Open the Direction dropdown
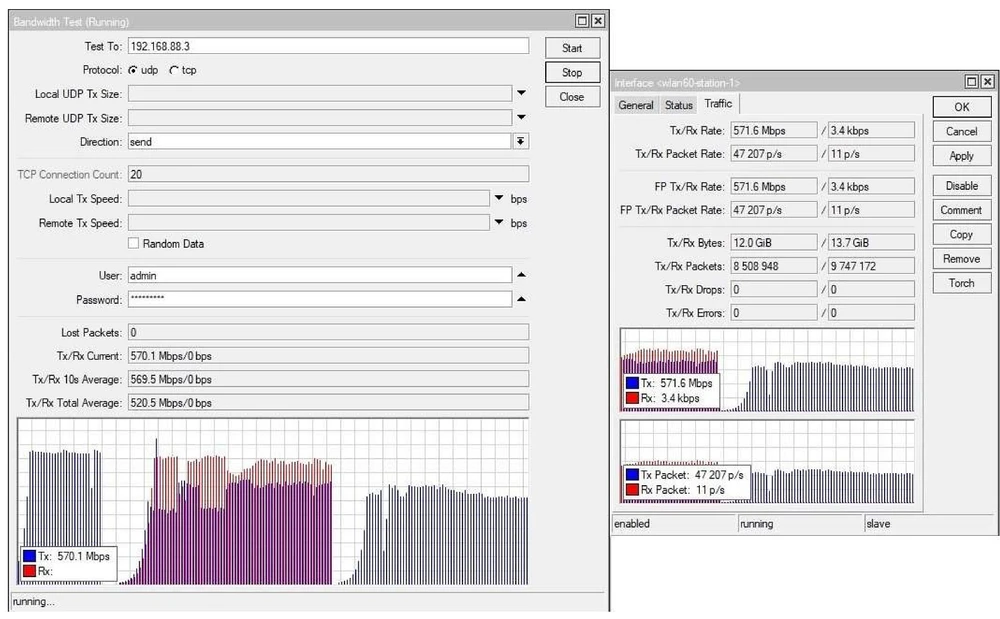The image size is (1000, 619). 521,141
